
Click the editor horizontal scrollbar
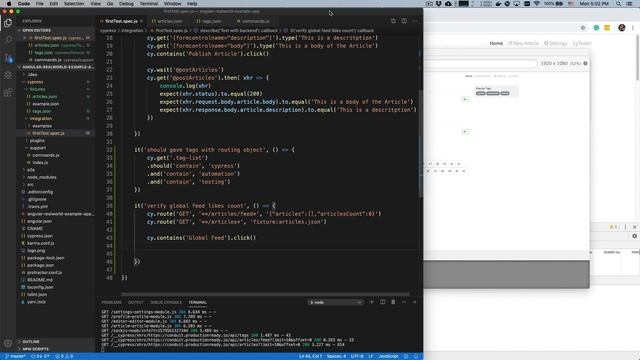point(265,294)
